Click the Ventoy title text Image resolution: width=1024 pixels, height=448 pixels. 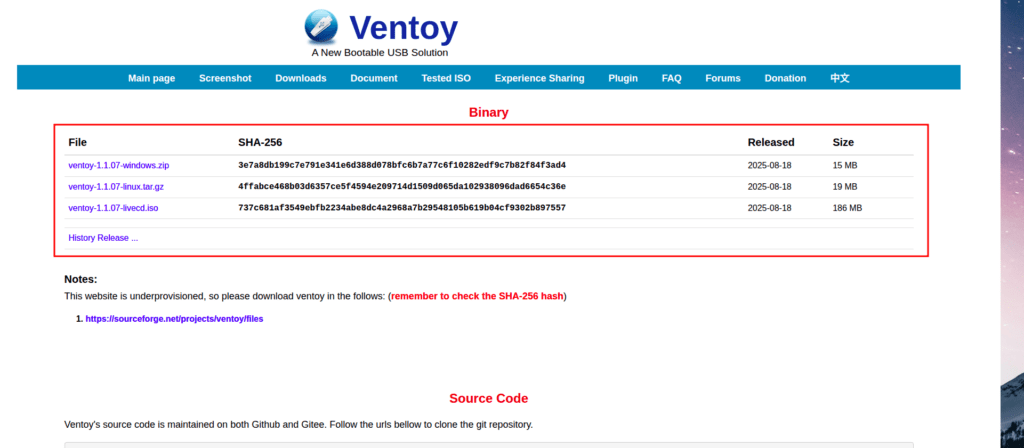402,25
